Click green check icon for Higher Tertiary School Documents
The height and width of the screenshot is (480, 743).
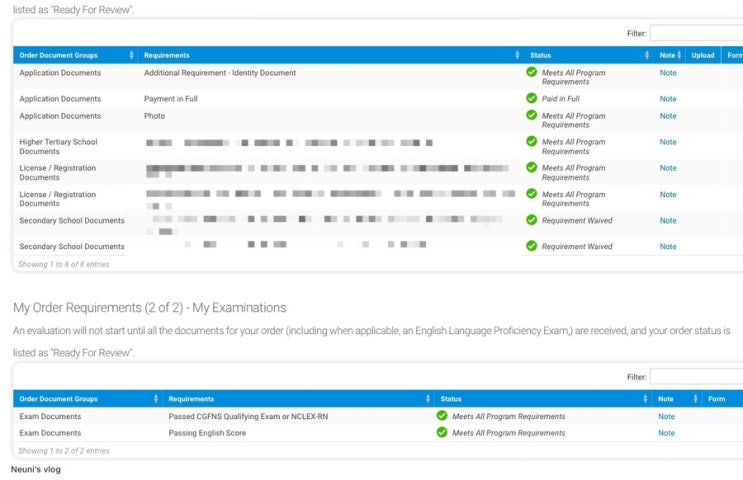click(x=532, y=141)
